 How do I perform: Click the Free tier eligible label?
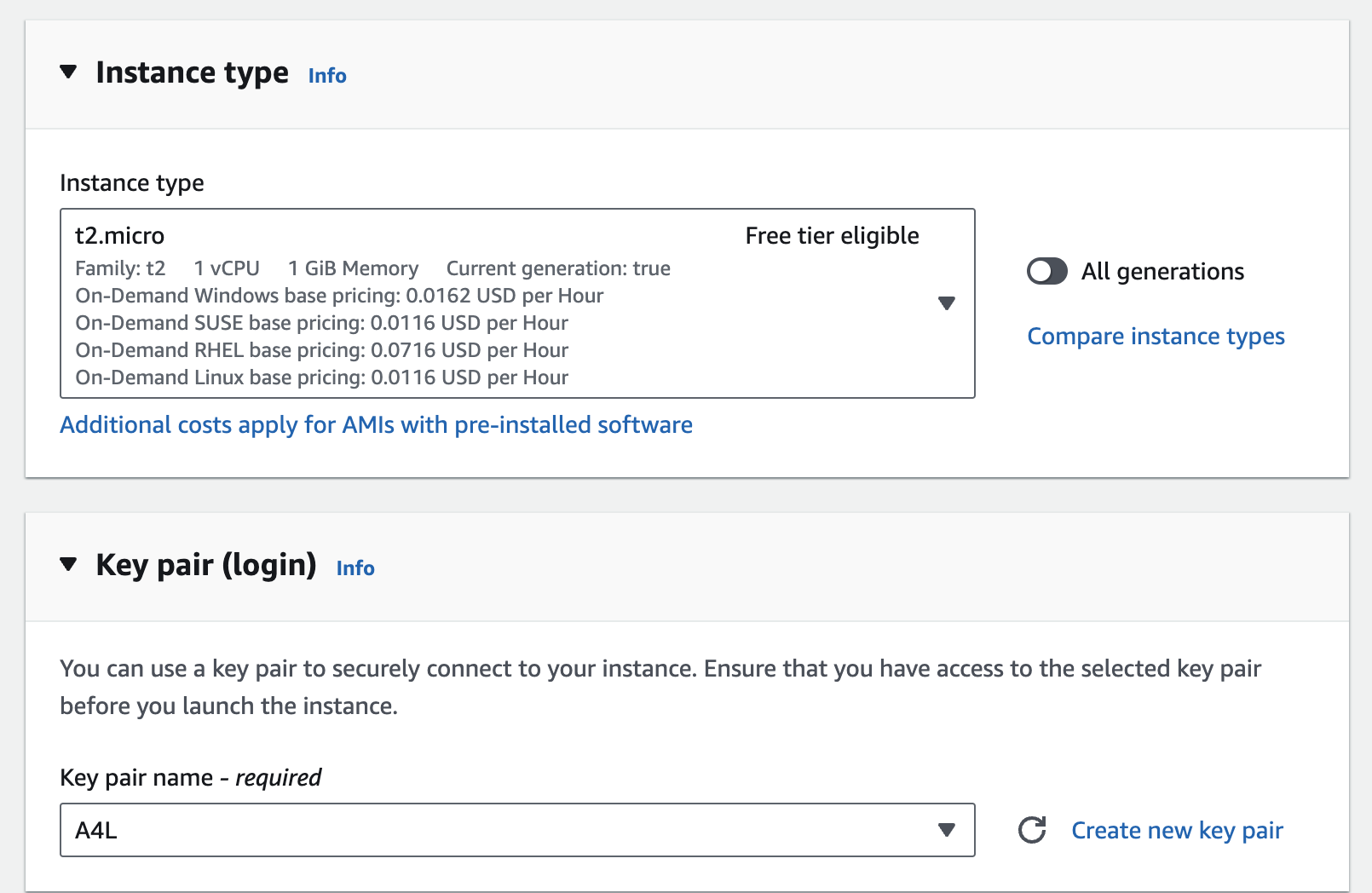(x=833, y=236)
